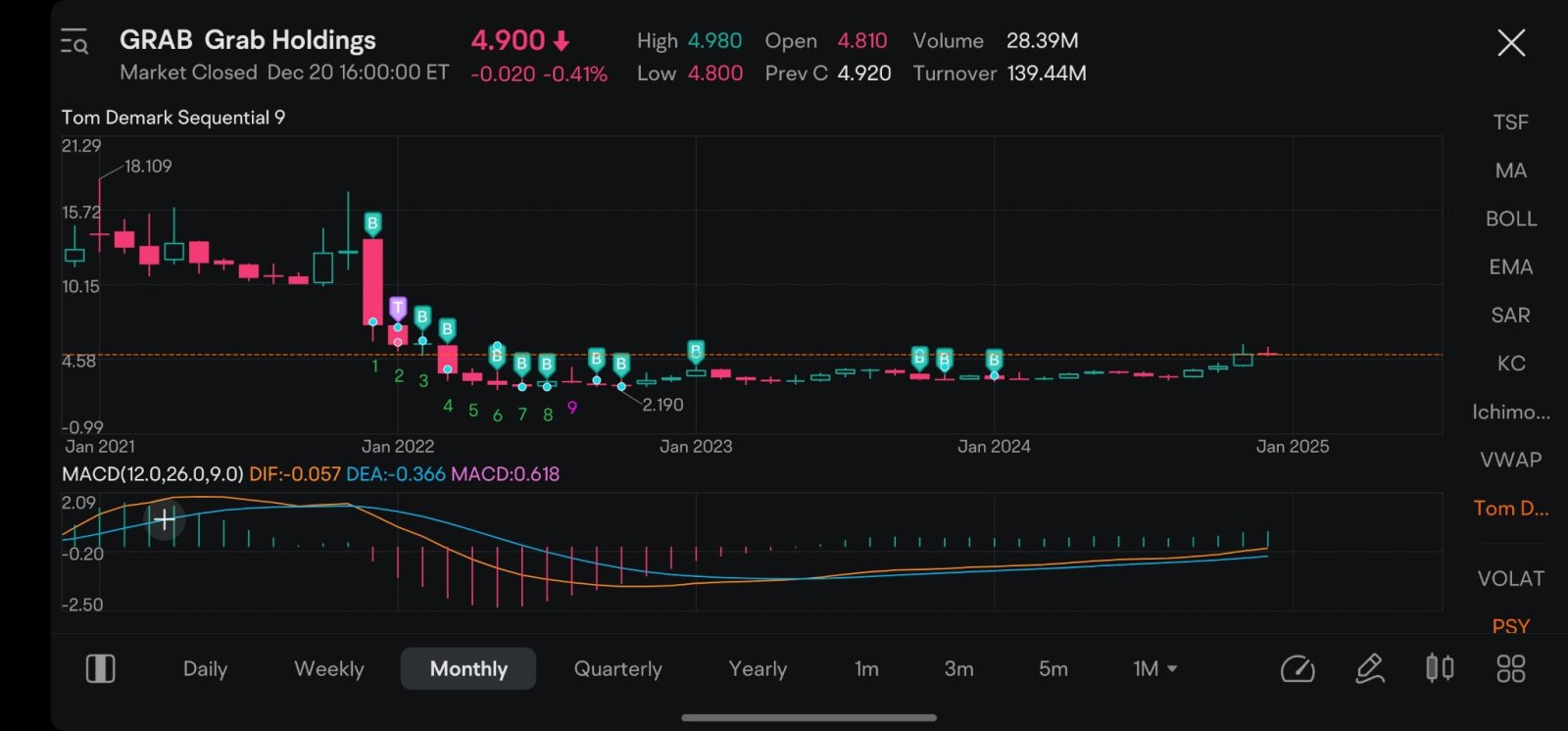Switch to Yearly timeframe
Screen dimensions: 1568x731
coord(758,669)
